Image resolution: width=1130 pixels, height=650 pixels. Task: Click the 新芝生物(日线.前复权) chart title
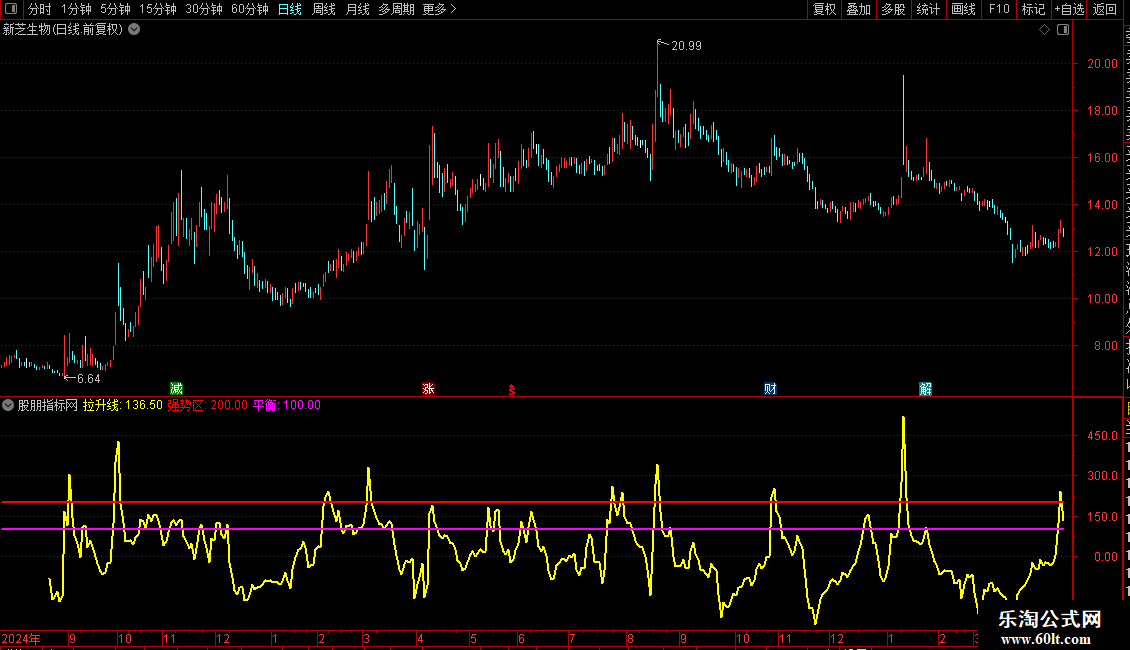point(63,30)
